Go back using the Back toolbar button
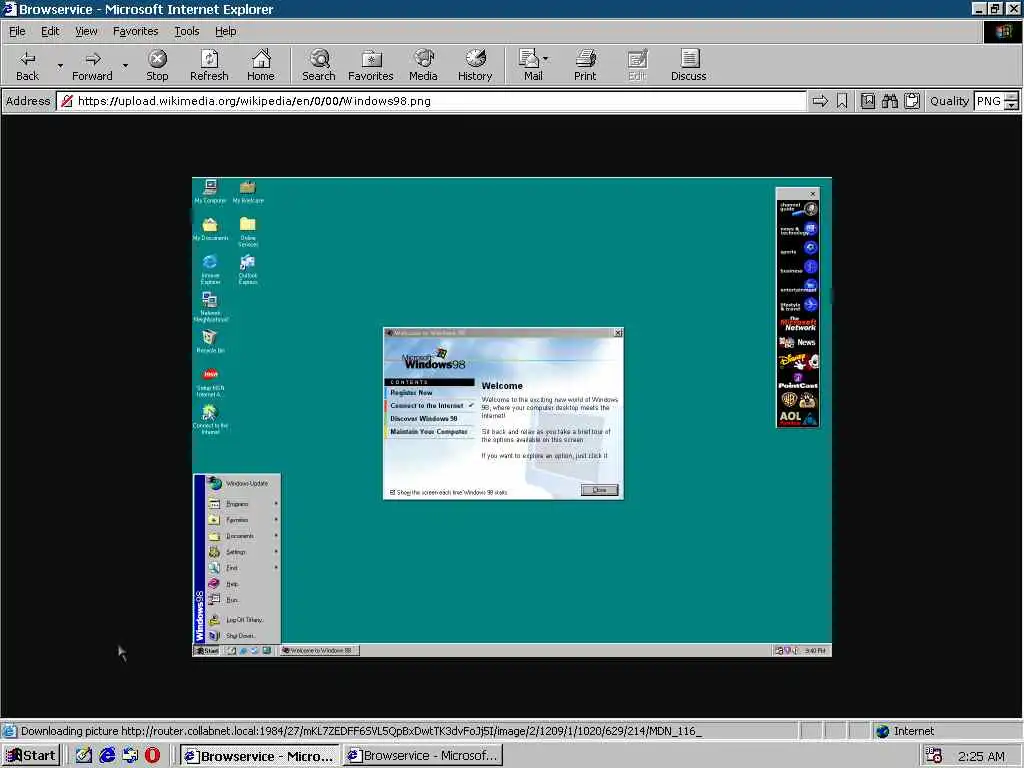 27,65
